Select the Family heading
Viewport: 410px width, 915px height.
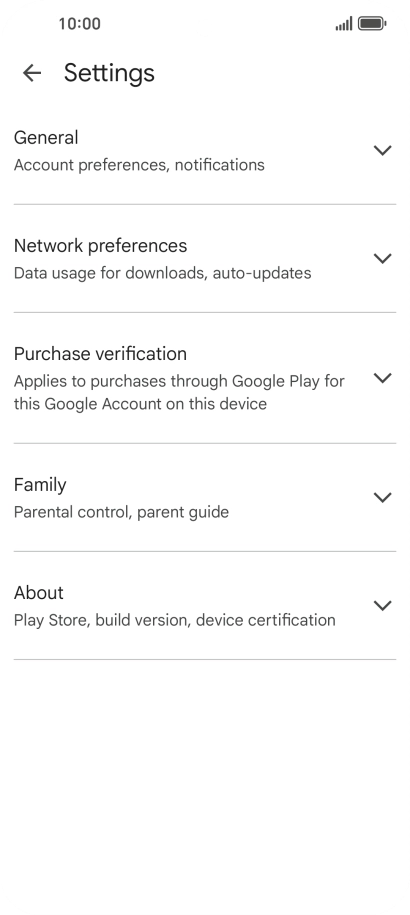coord(40,485)
